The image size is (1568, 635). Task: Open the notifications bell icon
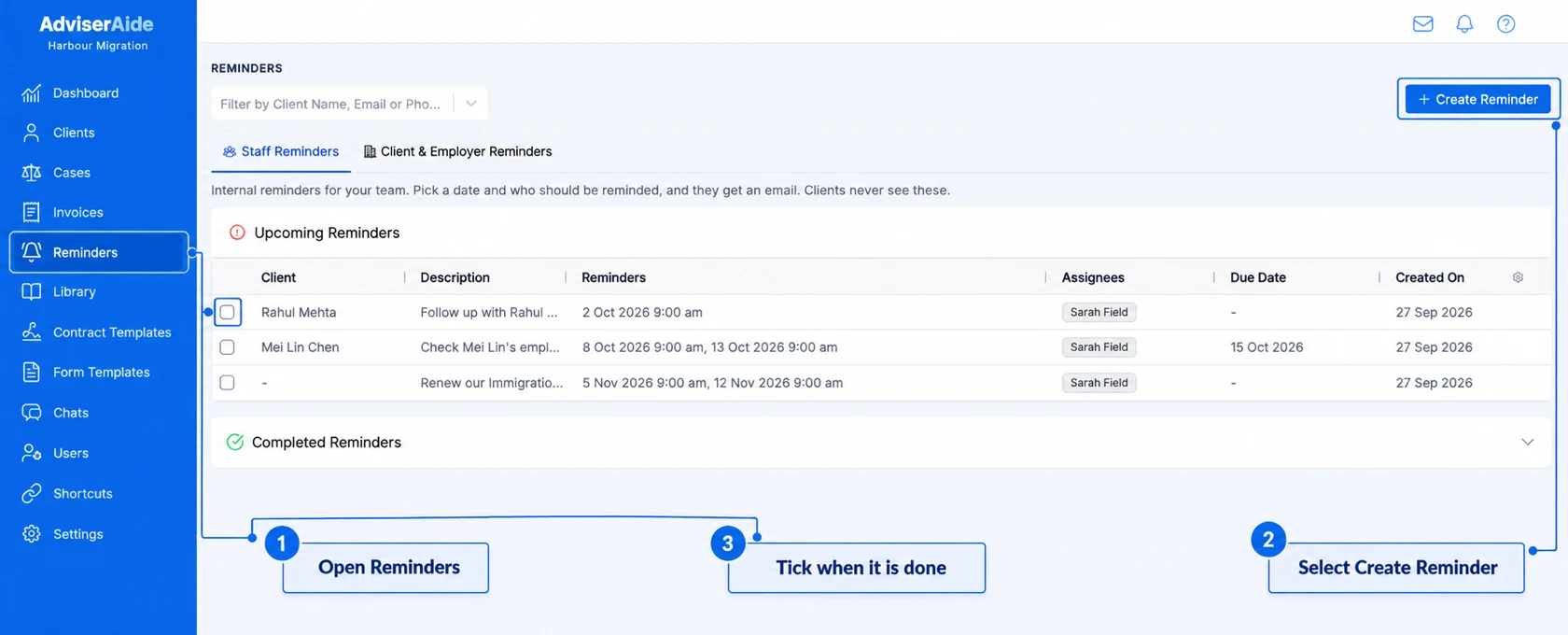pos(1464,24)
